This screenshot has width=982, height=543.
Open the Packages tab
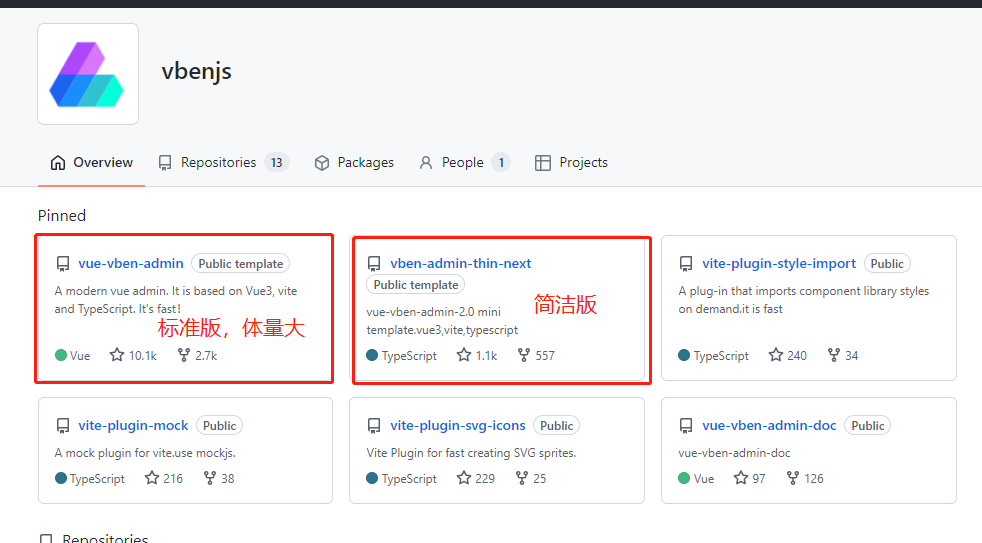tap(354, 163)
